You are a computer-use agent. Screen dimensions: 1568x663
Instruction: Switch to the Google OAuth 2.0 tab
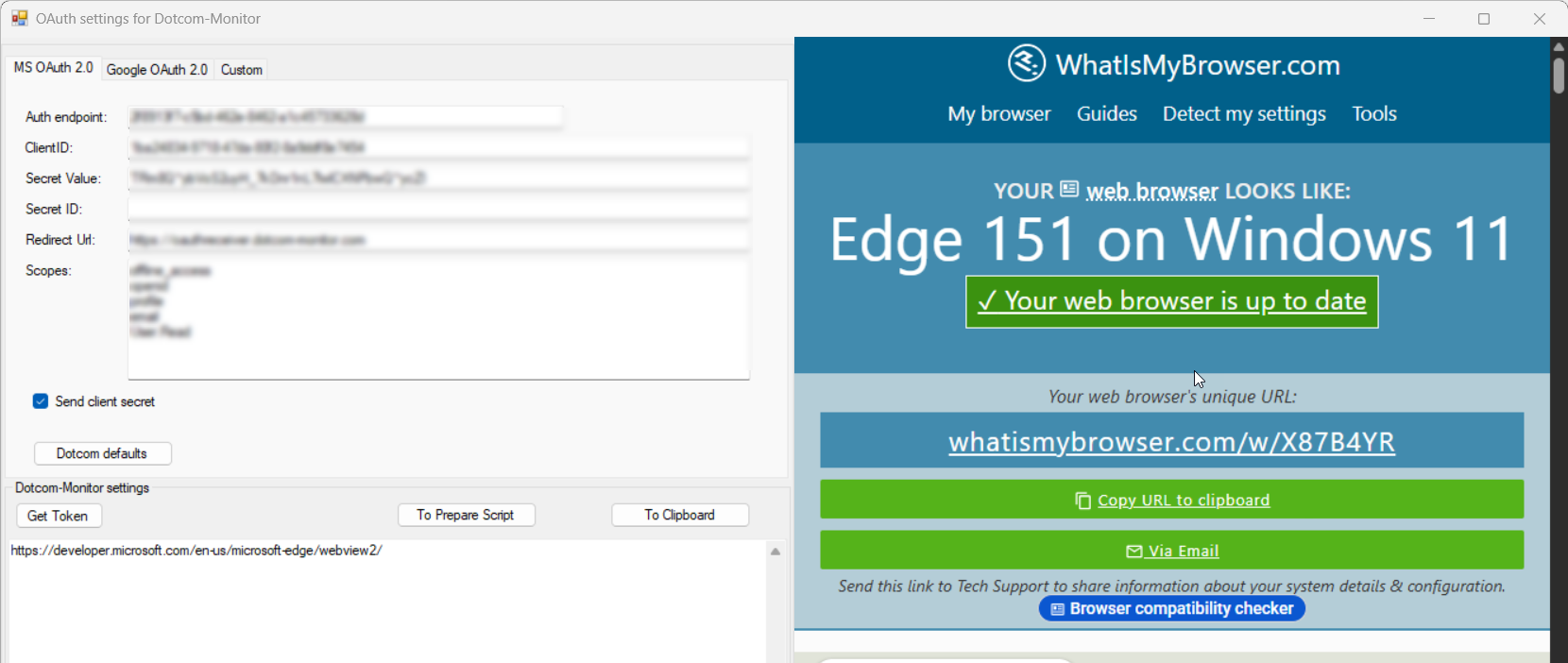pos(157,70)
